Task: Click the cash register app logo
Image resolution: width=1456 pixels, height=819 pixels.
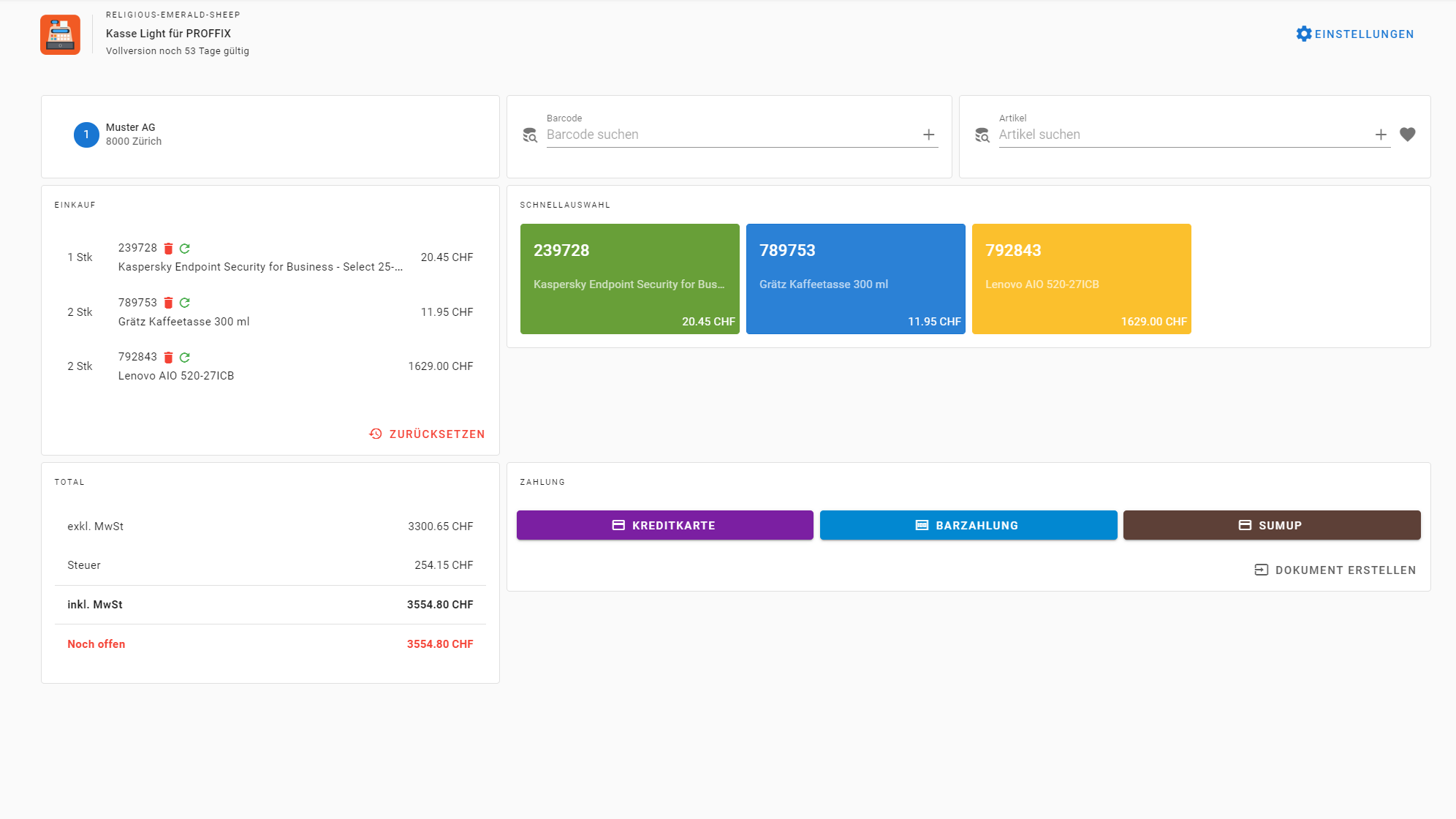Action: 60,34
